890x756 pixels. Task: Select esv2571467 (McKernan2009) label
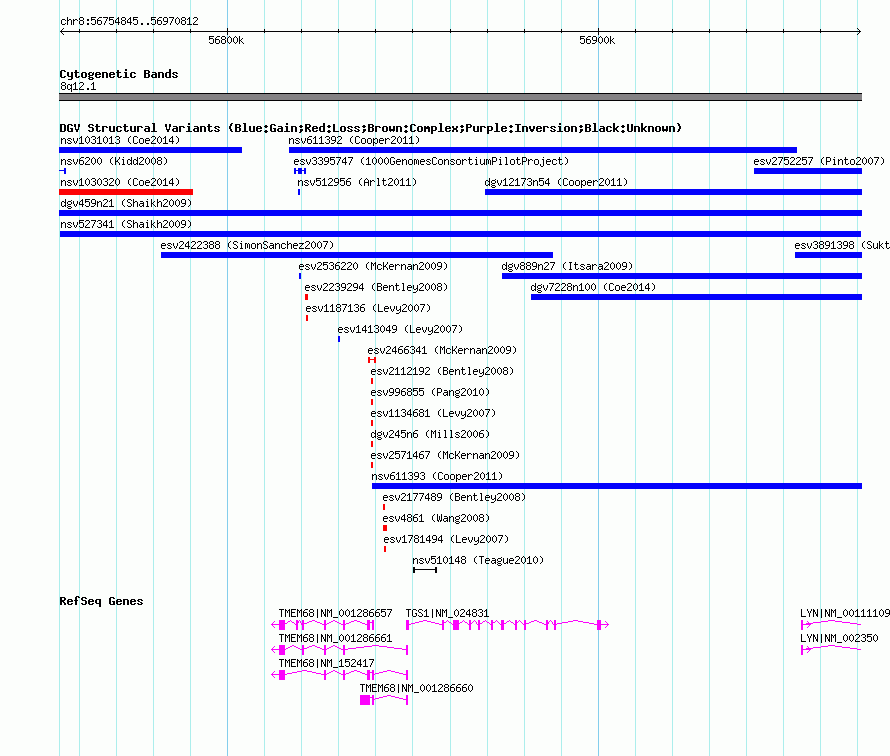tap(445, 455)
